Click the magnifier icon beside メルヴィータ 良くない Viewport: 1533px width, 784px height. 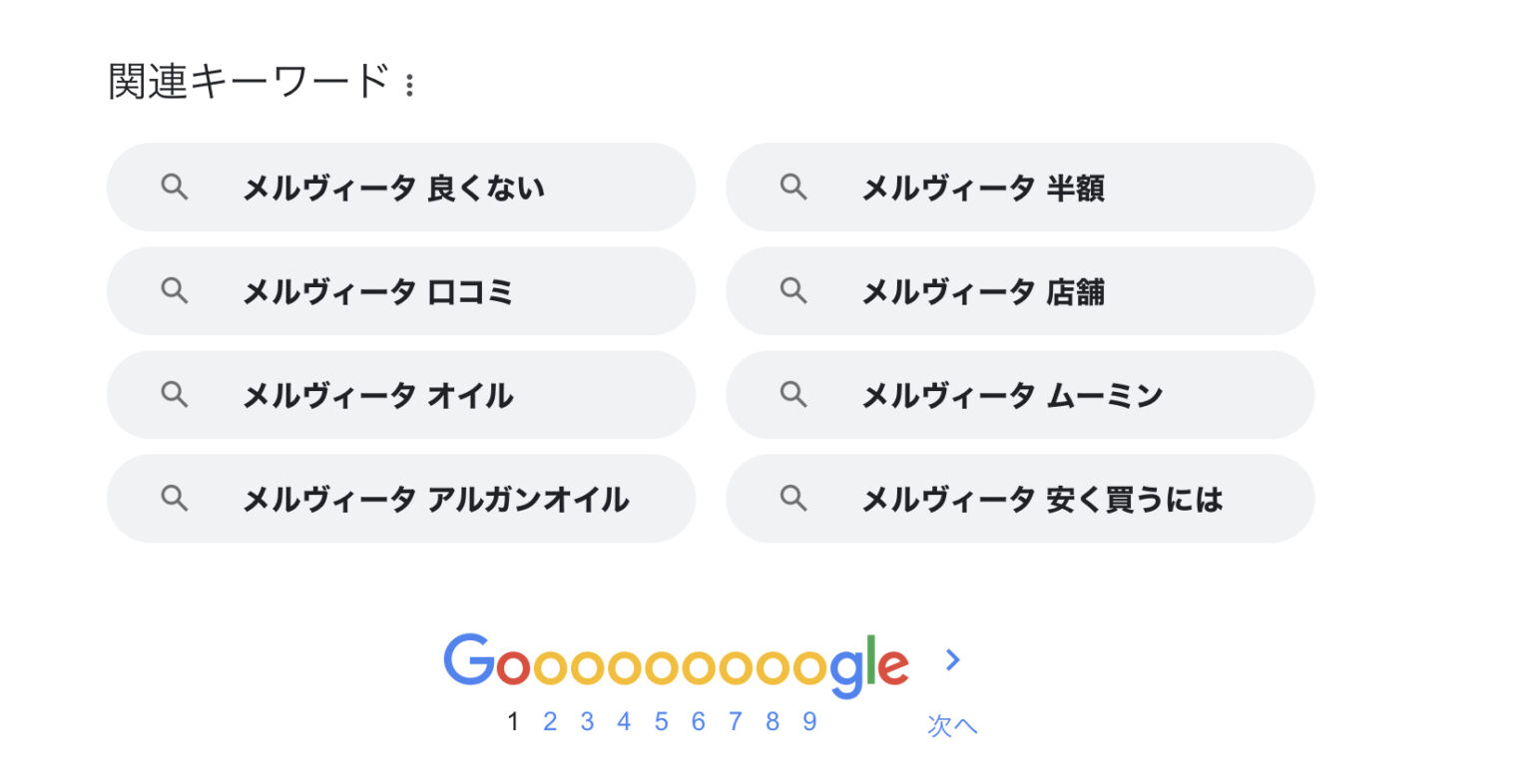pyautogui.click(x=175, y=188)
